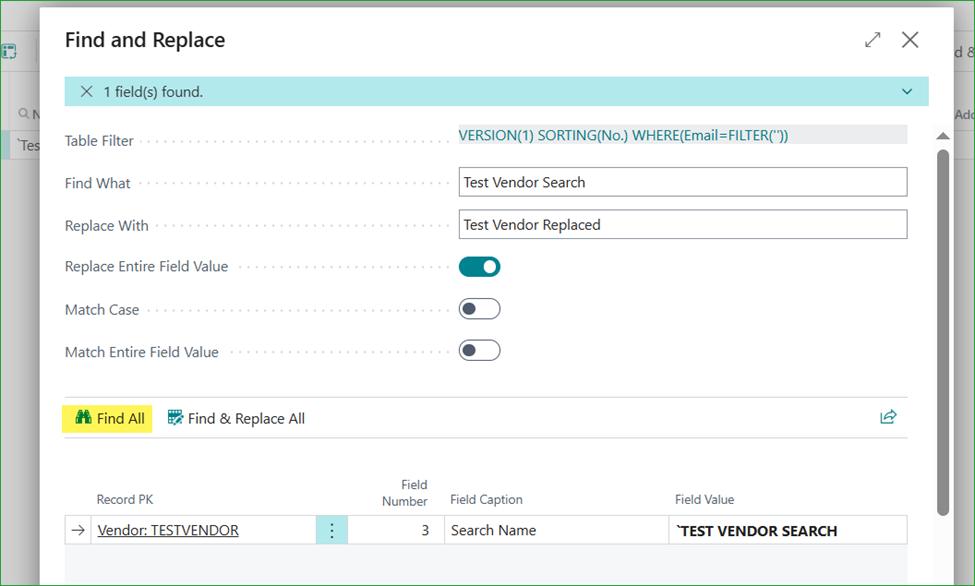The height and width of the screenshot is (586, 975).
Task: Click the share icon above results
Action: 888,417
